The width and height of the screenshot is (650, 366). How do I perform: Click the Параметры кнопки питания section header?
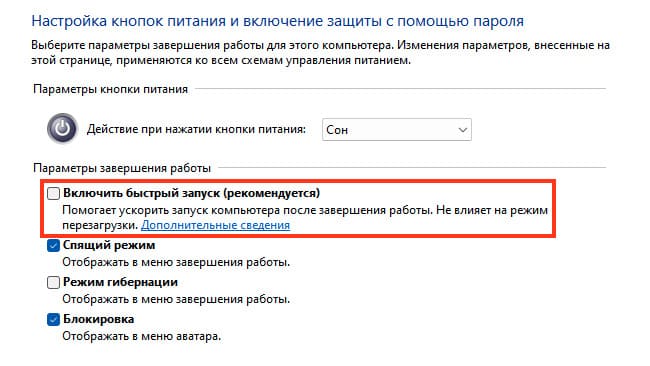[x=110, y=89]
